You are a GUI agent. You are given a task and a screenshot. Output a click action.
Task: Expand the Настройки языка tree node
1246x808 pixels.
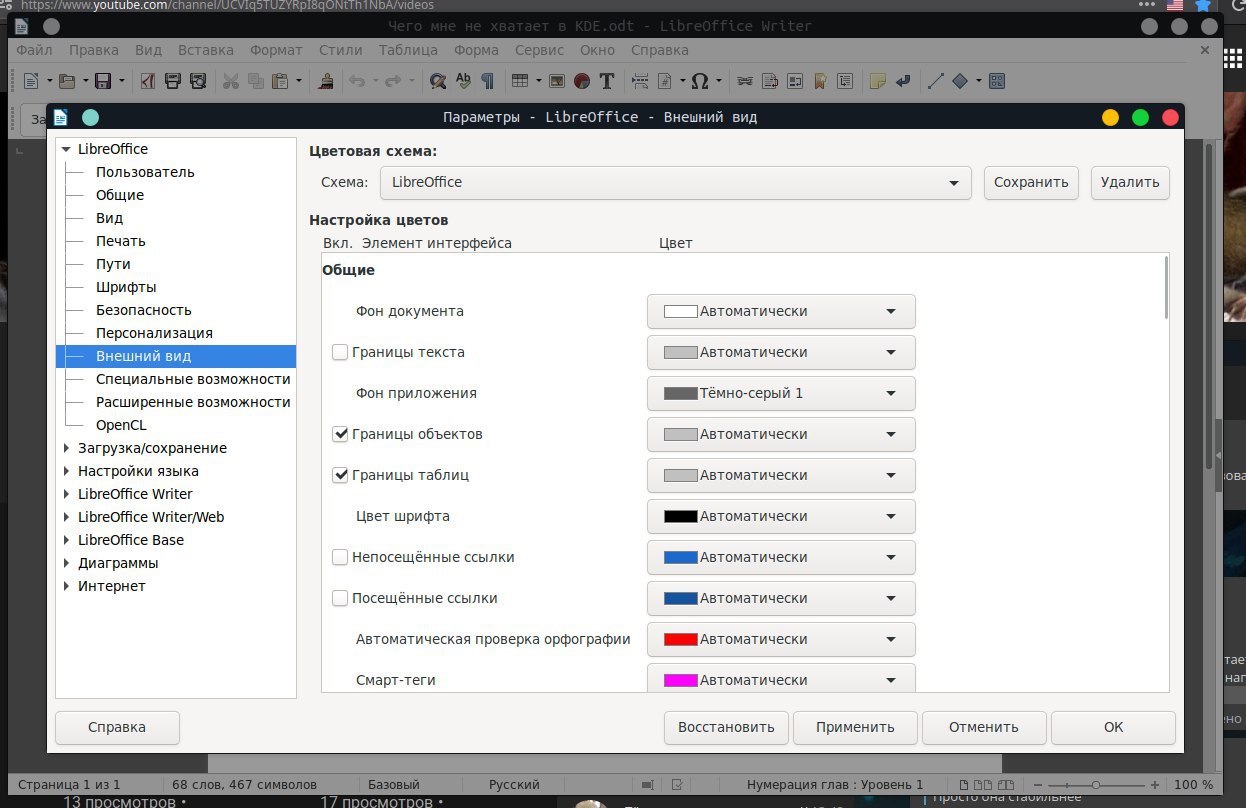point(66,471)
